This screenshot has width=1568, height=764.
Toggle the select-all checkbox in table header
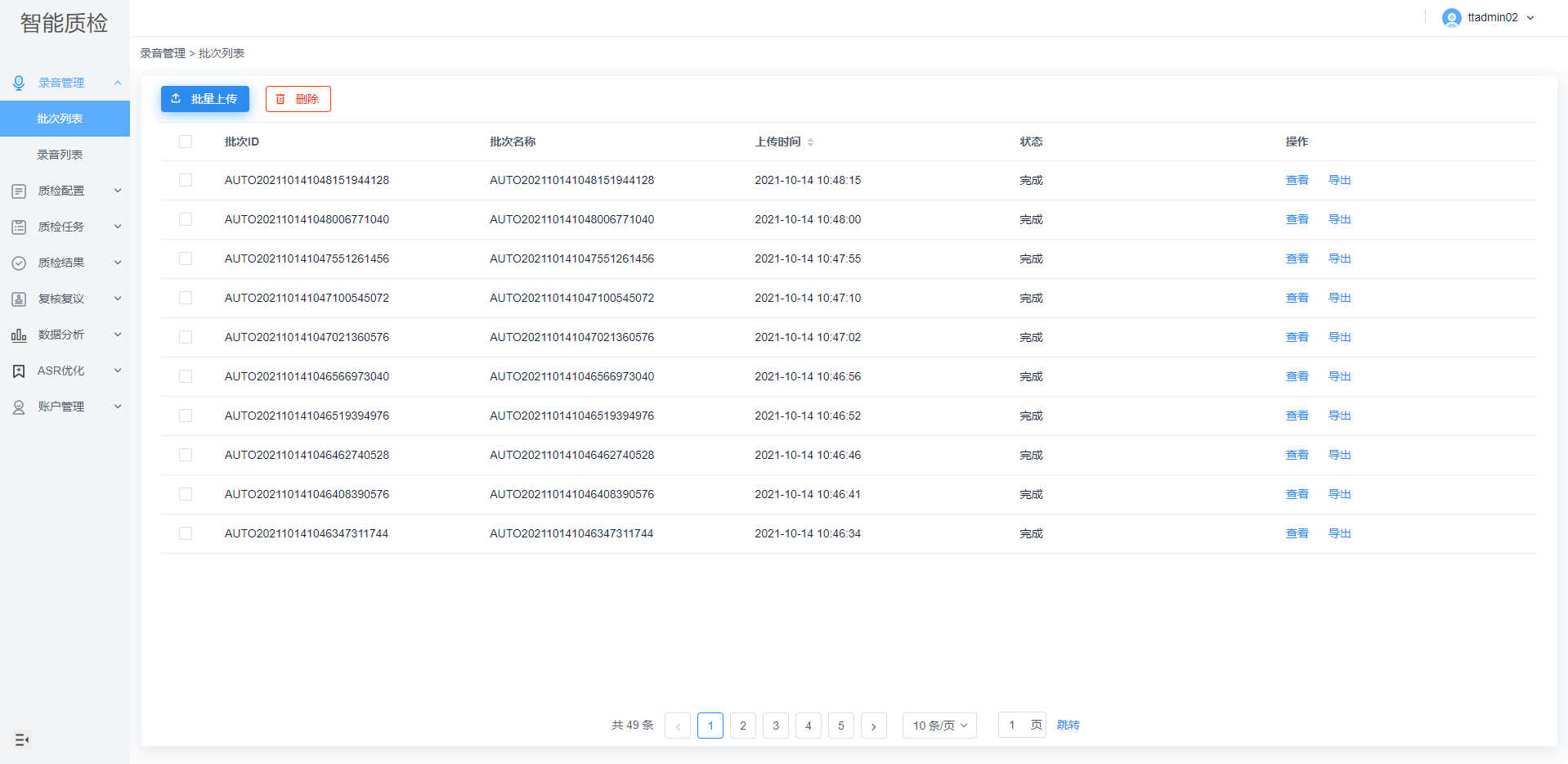186,142
